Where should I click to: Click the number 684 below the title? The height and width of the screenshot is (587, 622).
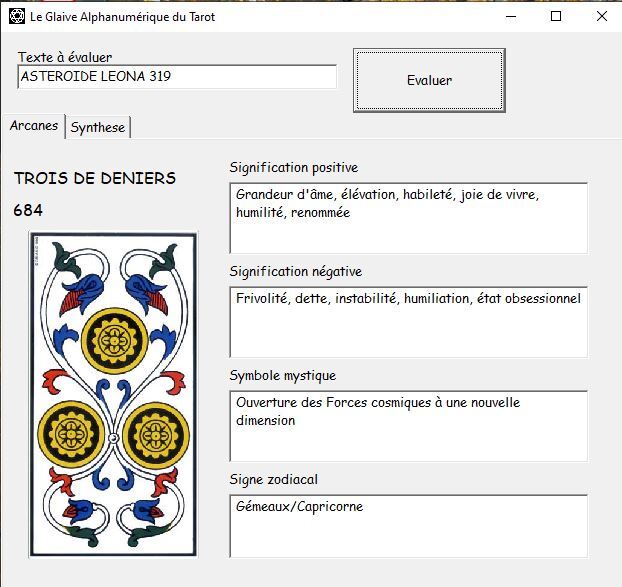click(x=28, y=210)
